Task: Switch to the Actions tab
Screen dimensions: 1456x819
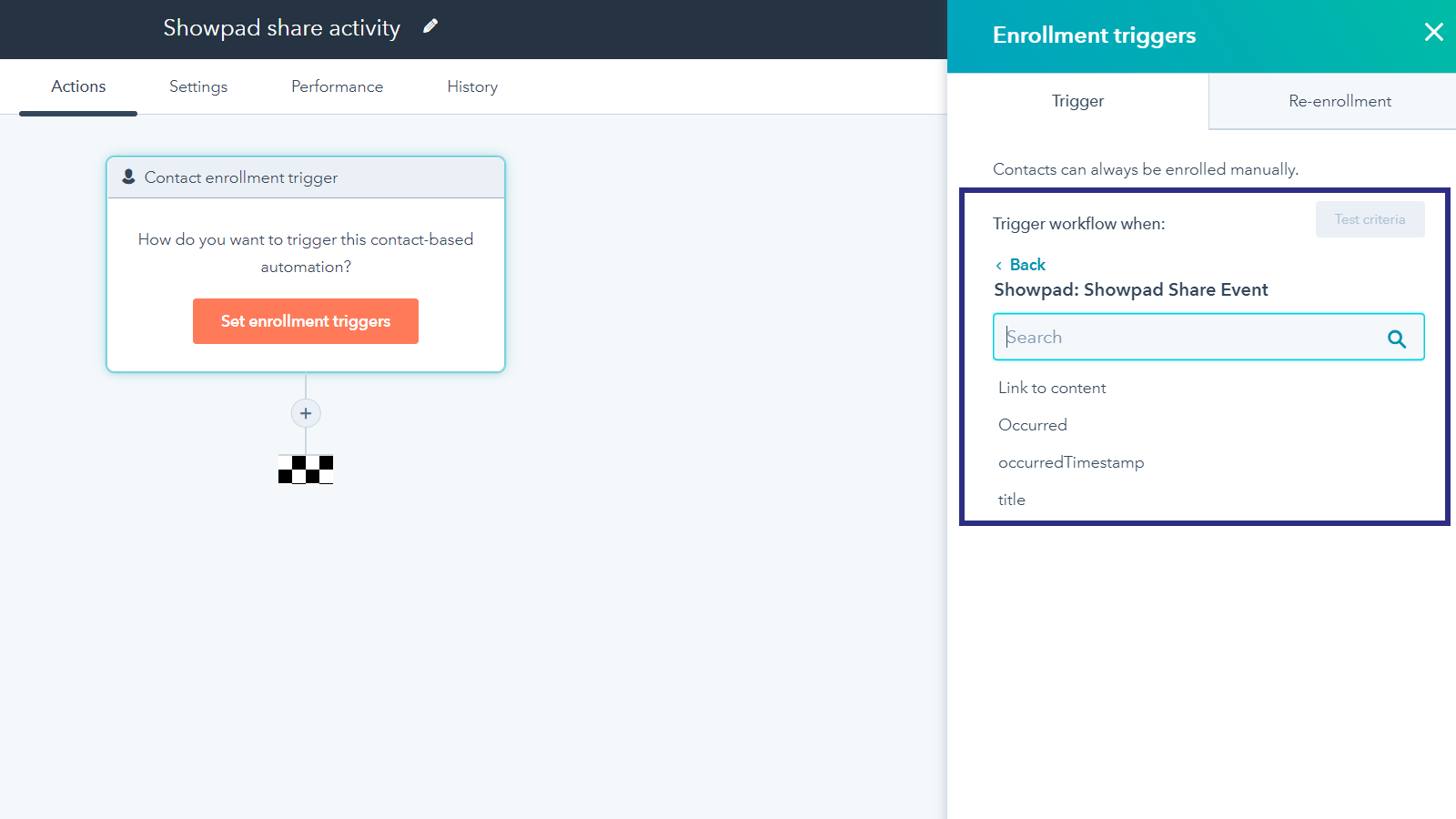Action: (x=78, y=86)
